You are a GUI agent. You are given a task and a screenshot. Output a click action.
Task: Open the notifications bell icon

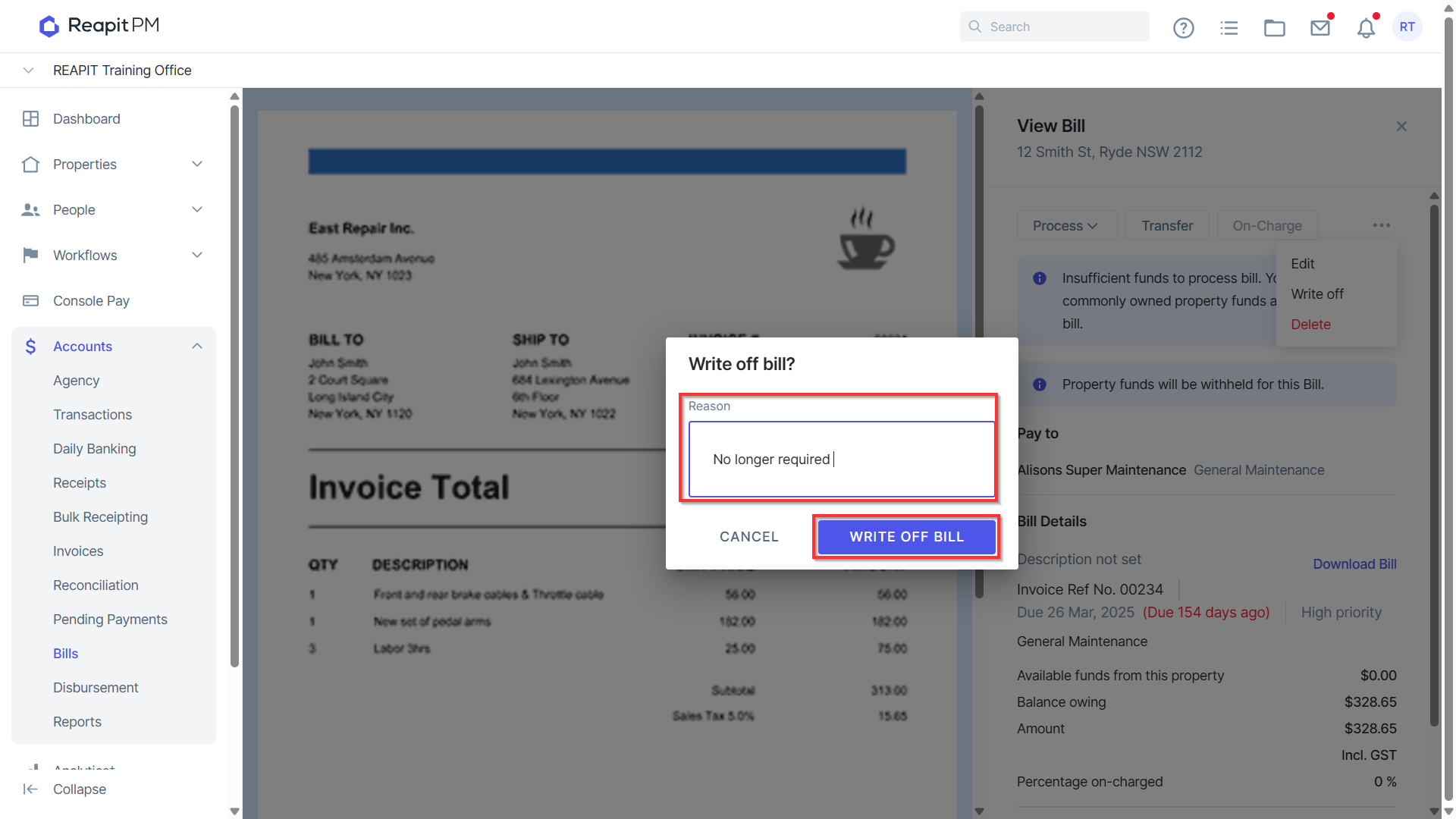(x=1366, y=28)
